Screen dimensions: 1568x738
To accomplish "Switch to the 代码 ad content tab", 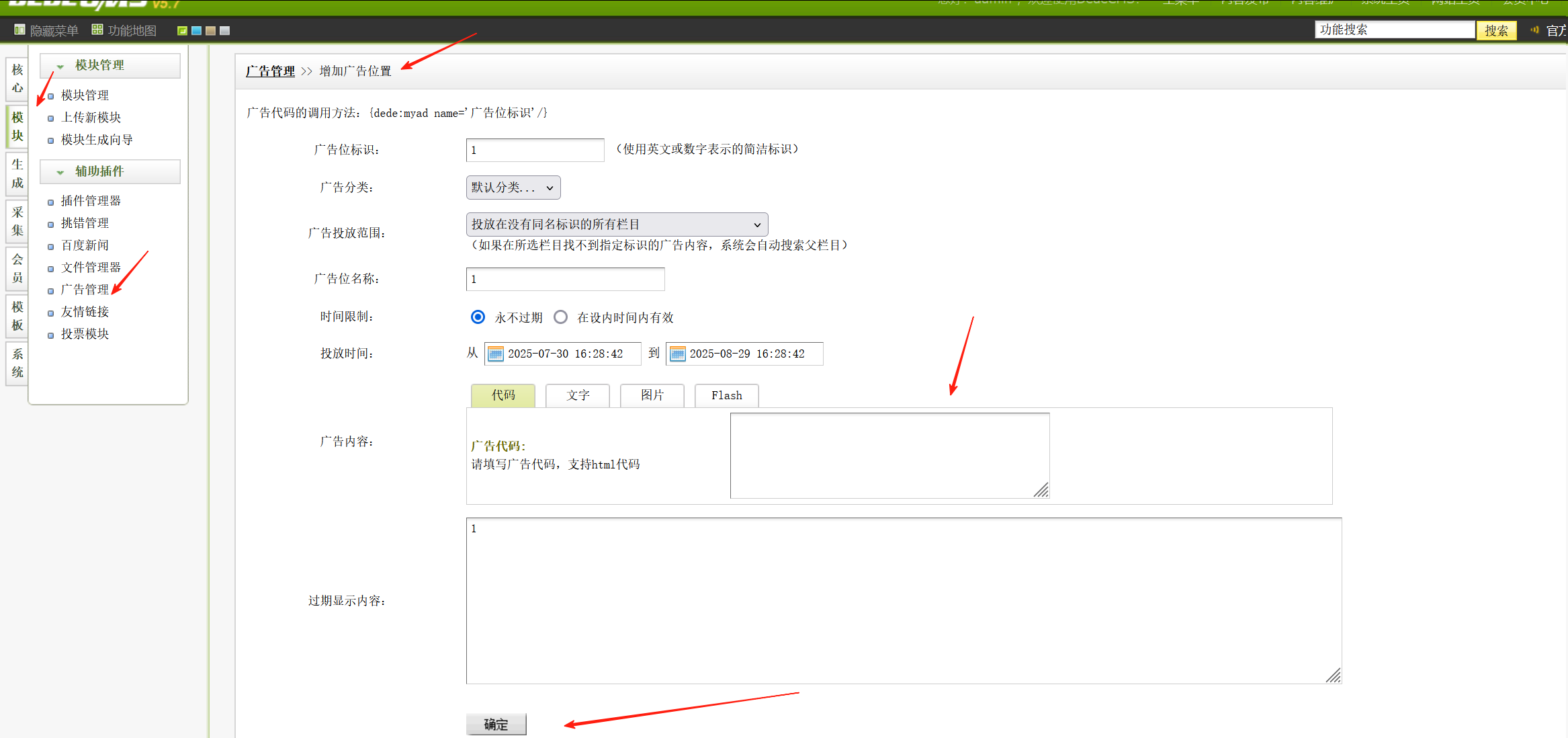I will [503, 395].
